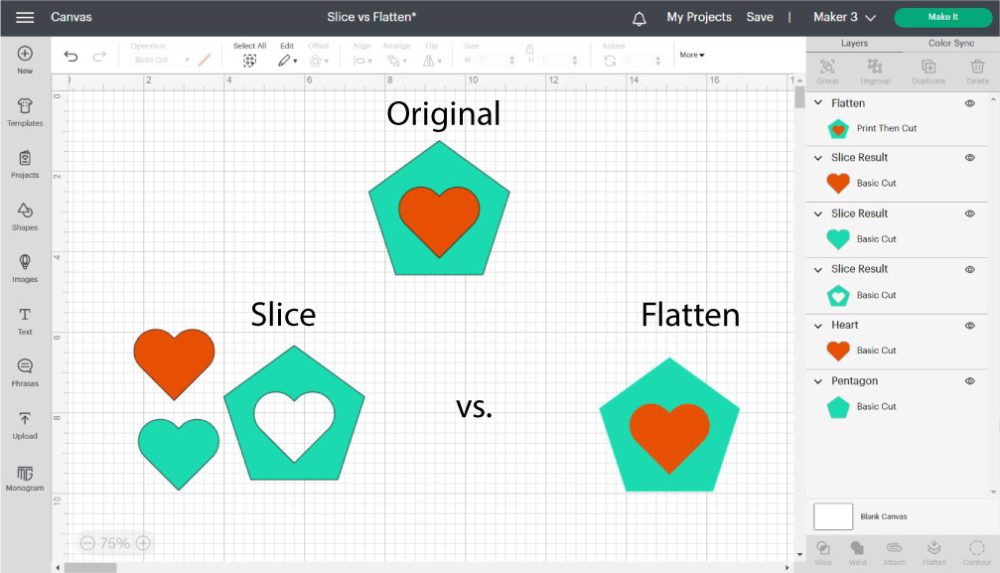Hide the Pentagon layer
Image resolution: width=1000 pixels, height=573 pixels.
[x=969, y=381]
